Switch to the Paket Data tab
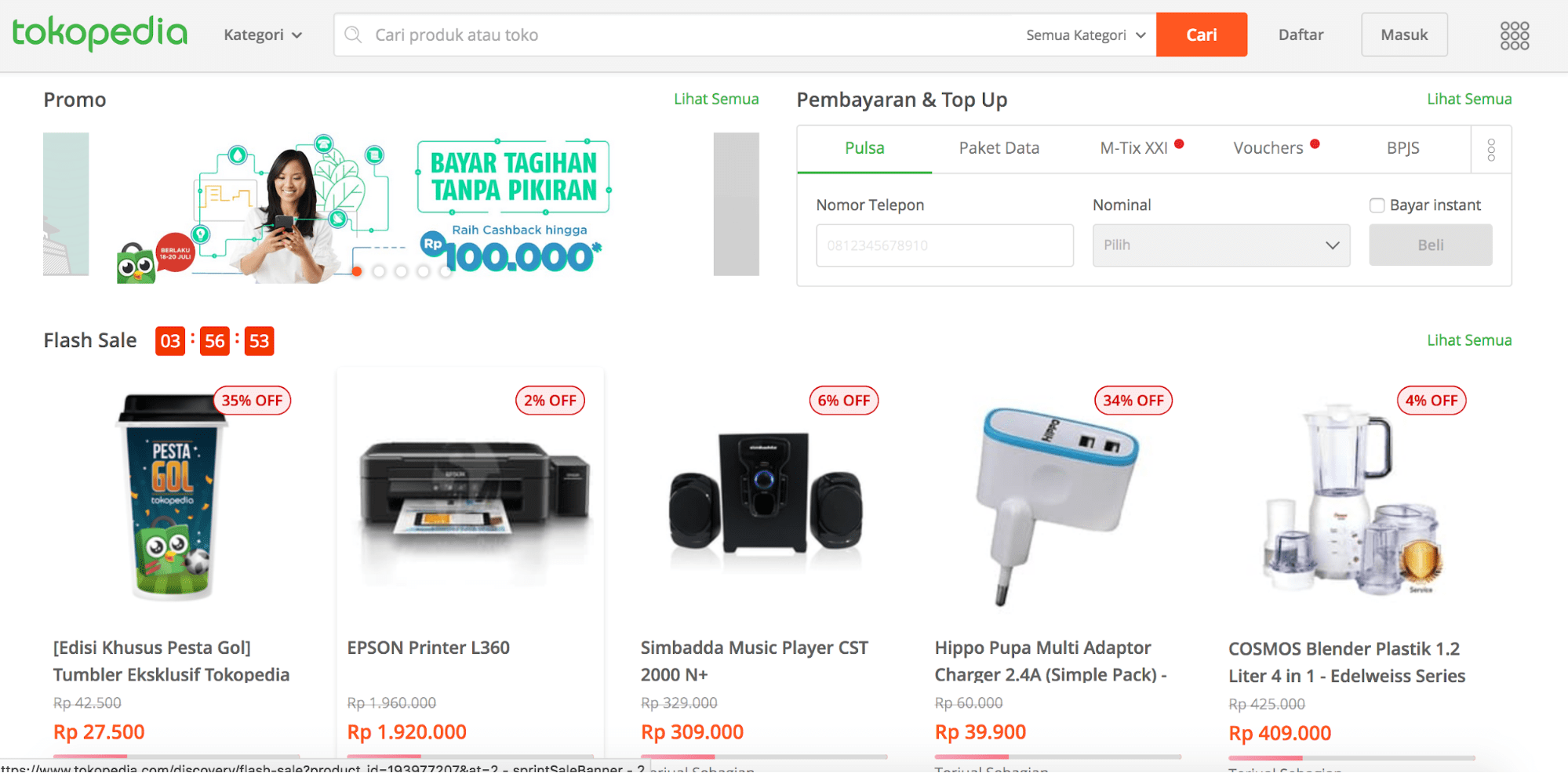This screenshot has height=773, width=1568. tap(999, 148)
